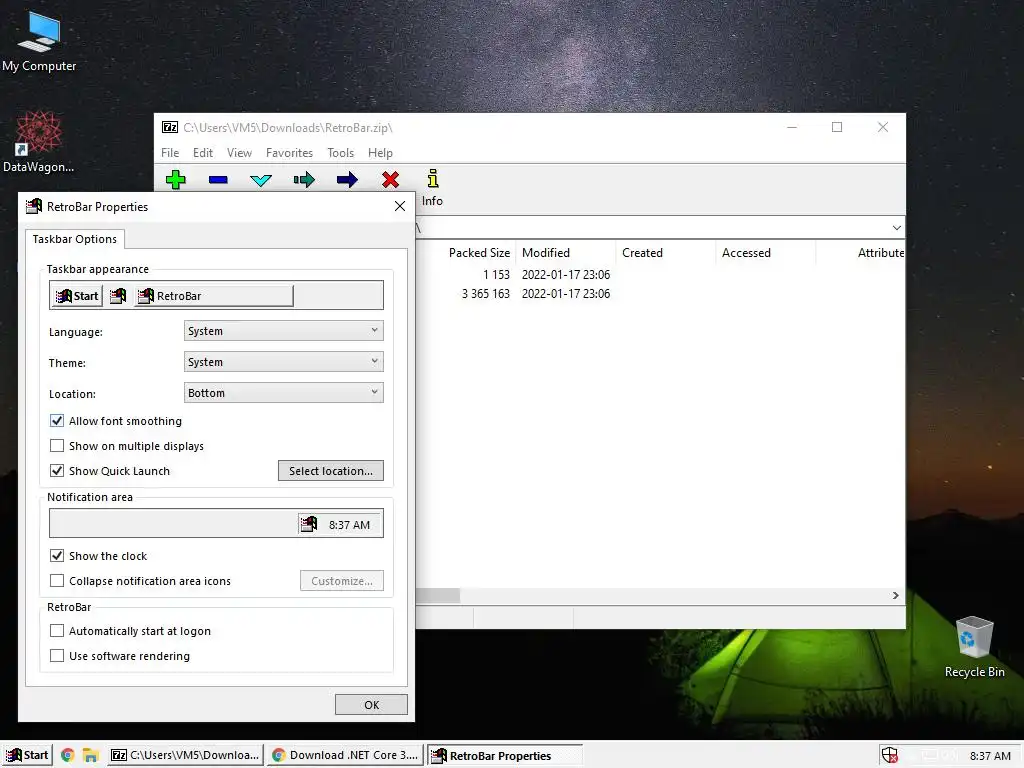The width and height of the screenshot is (1024, 768).
Task: Sort by Packed Size column header
Action: 479,253
